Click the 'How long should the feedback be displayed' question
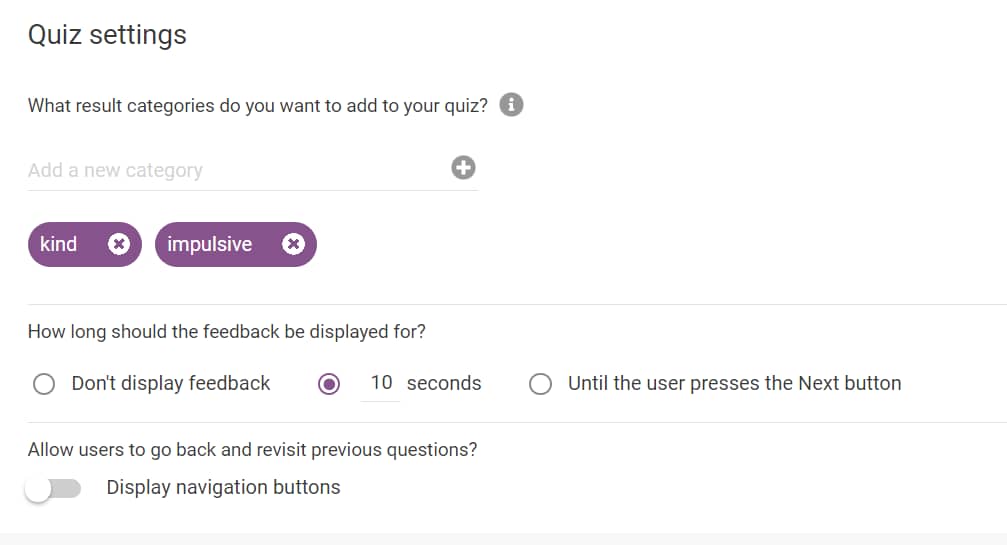 click(227, 332)
